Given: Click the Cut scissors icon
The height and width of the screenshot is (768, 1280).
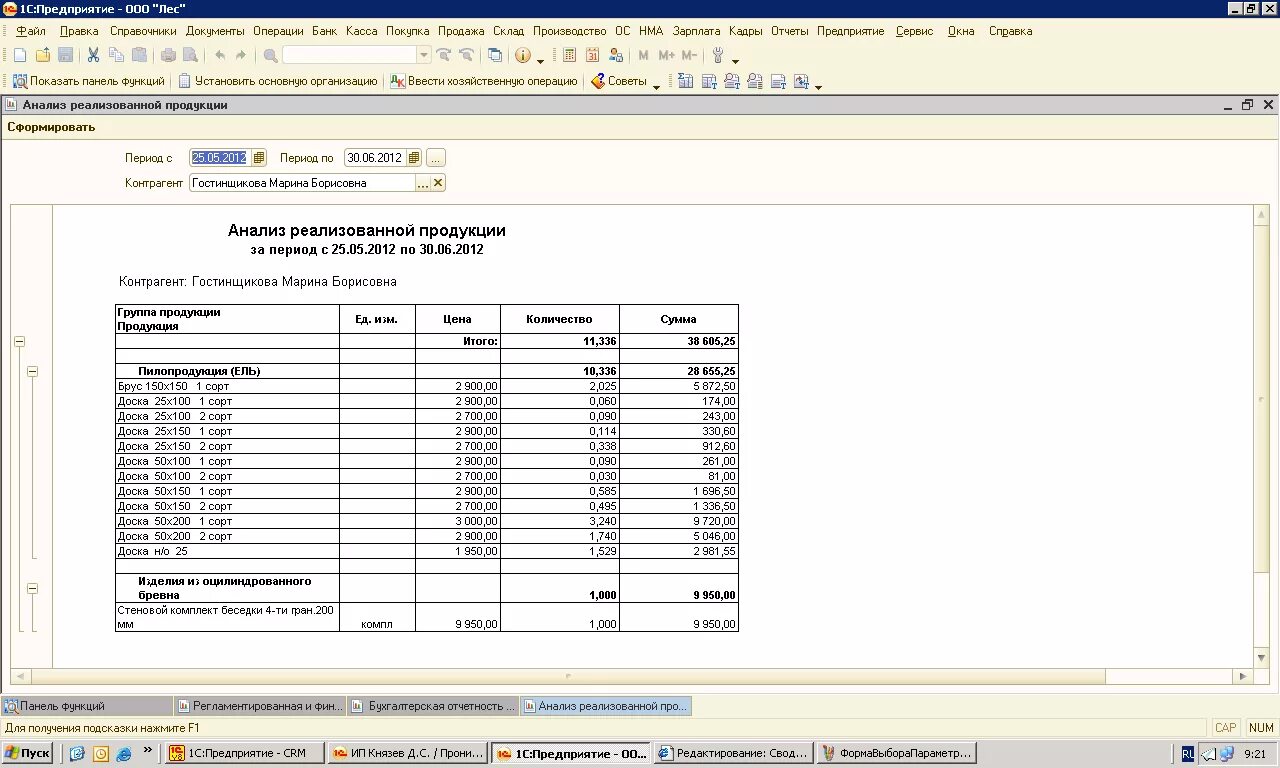Looking at the screenshot, I should click(93, 56).
